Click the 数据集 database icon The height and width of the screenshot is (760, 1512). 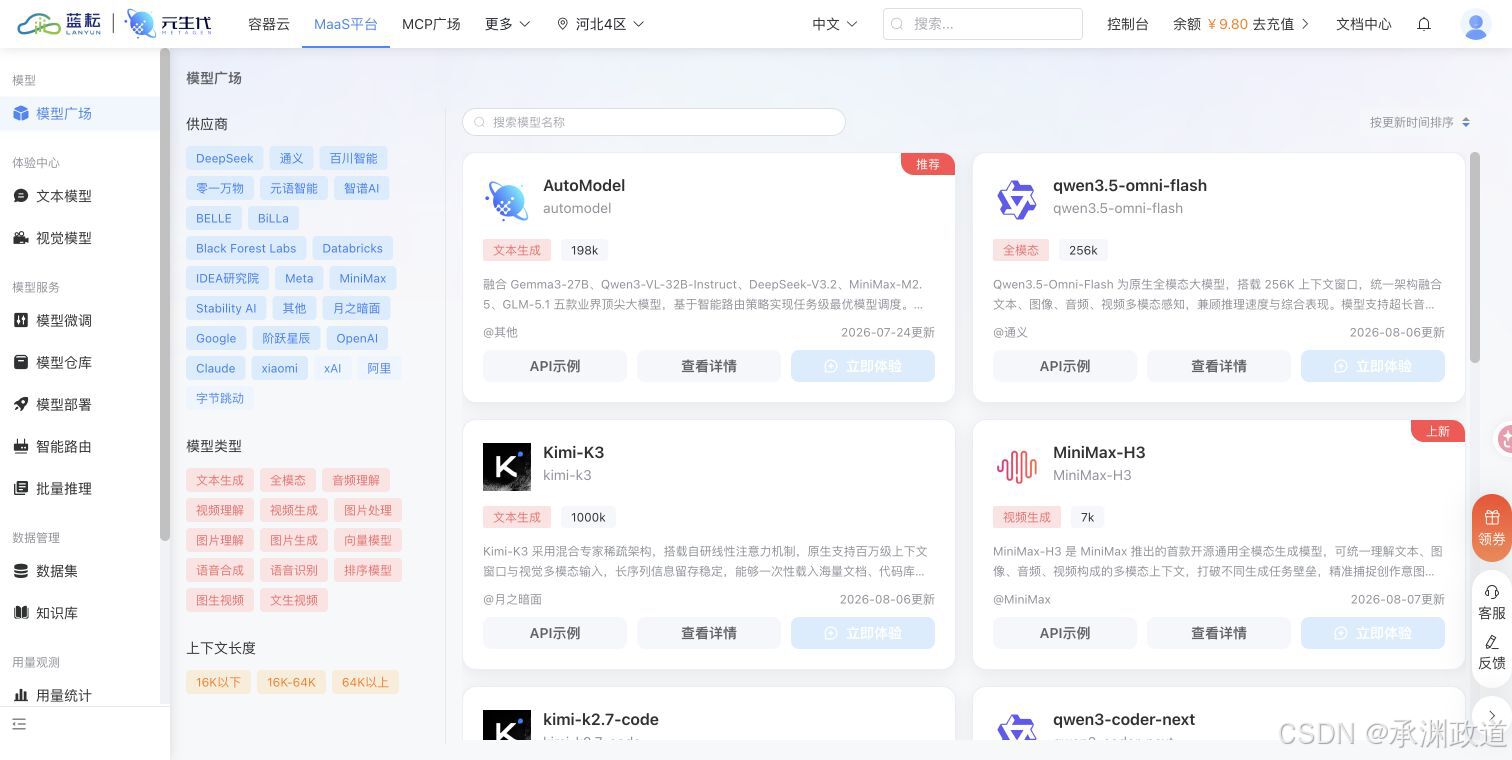(20, 571)
